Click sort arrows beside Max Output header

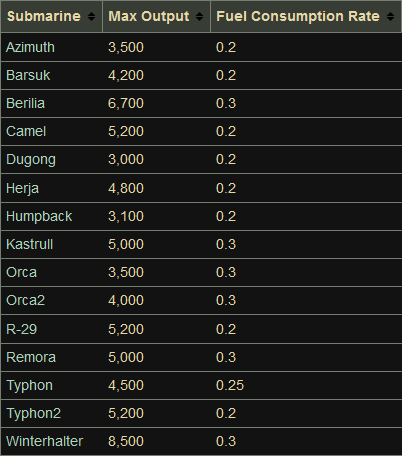point(199,16)
